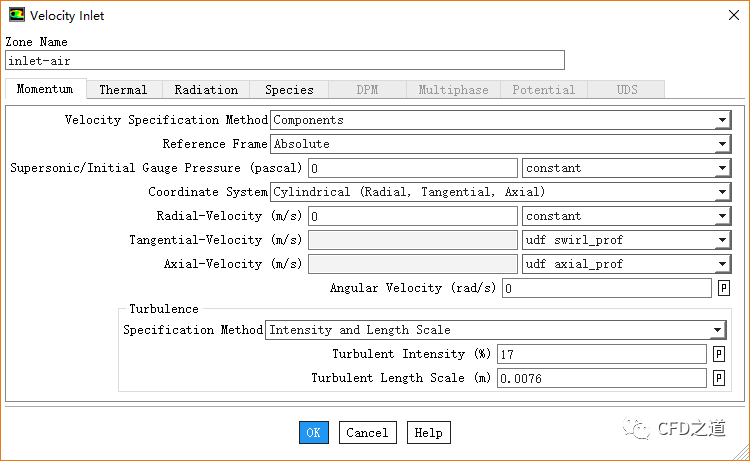Click the P icon beside Angular Velocity
Viewport: 750px width, 461px height.
723,288
